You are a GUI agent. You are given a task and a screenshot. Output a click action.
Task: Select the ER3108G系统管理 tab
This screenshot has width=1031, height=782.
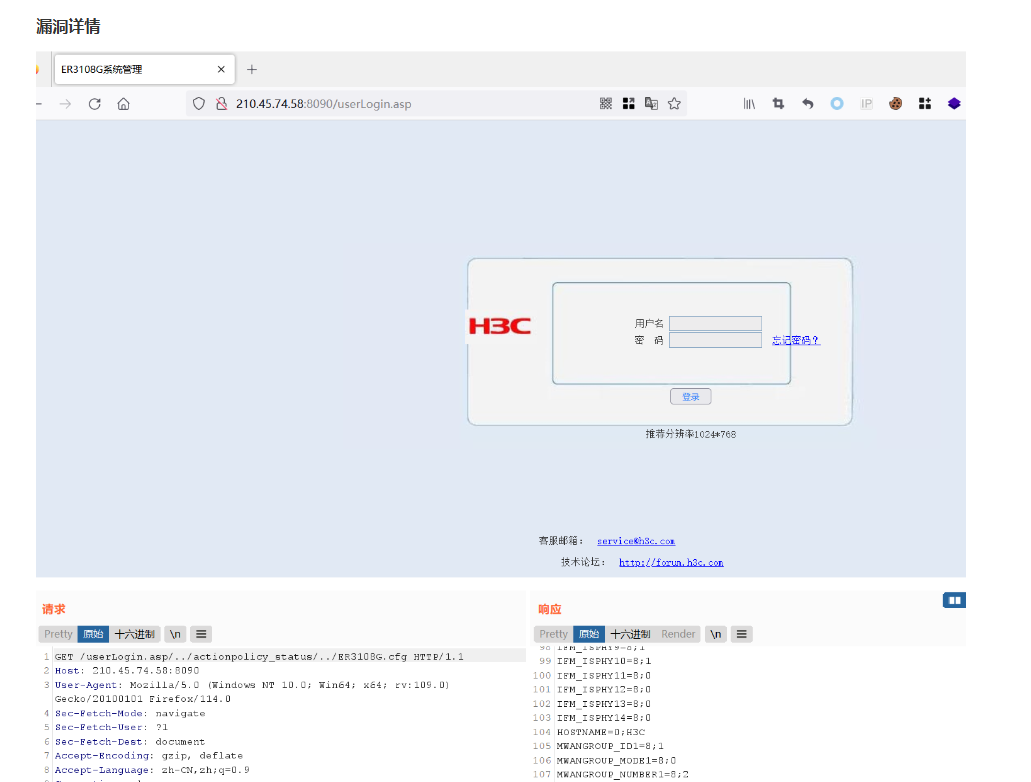point(145,69)
